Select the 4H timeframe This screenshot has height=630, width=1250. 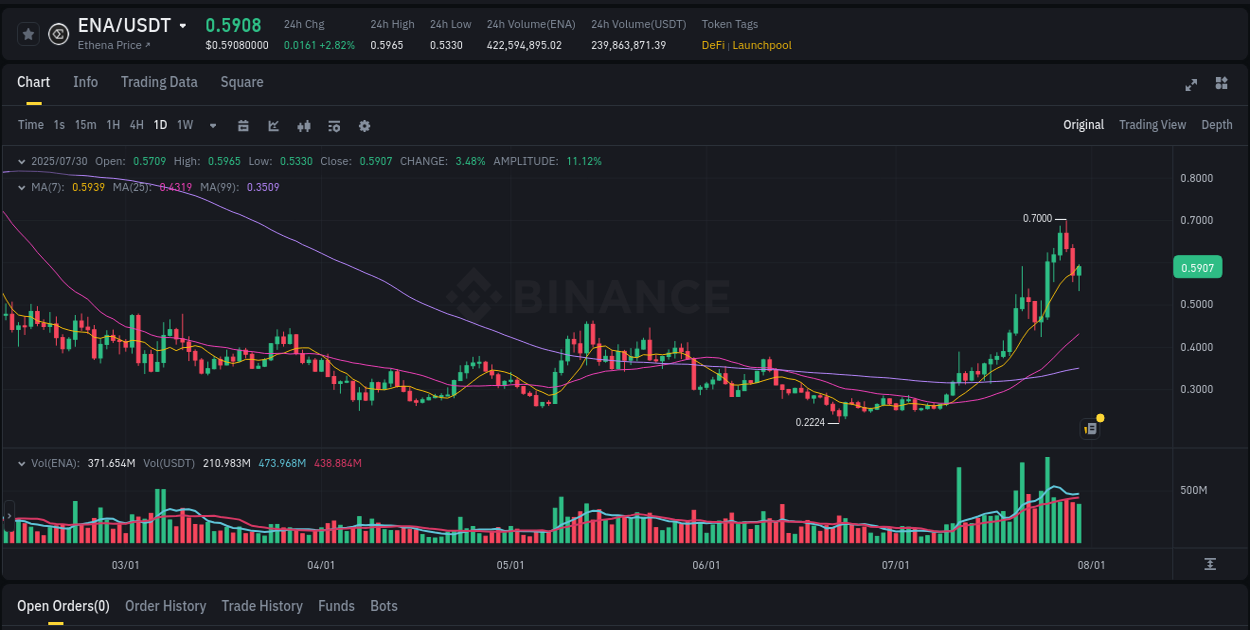136,126
